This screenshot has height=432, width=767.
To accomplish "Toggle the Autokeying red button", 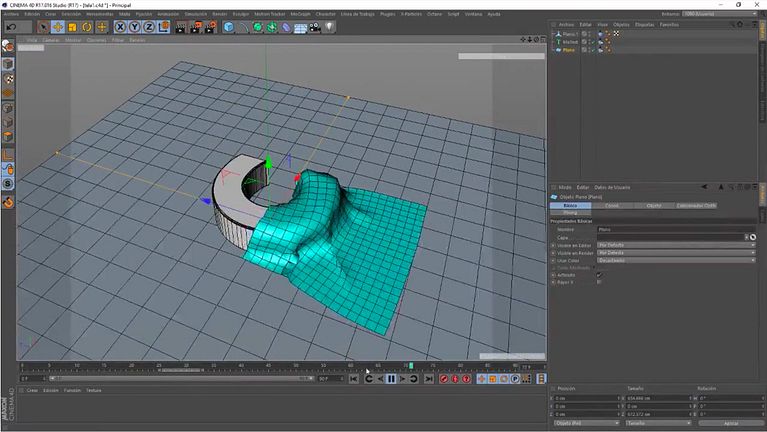I will point(455,379).
